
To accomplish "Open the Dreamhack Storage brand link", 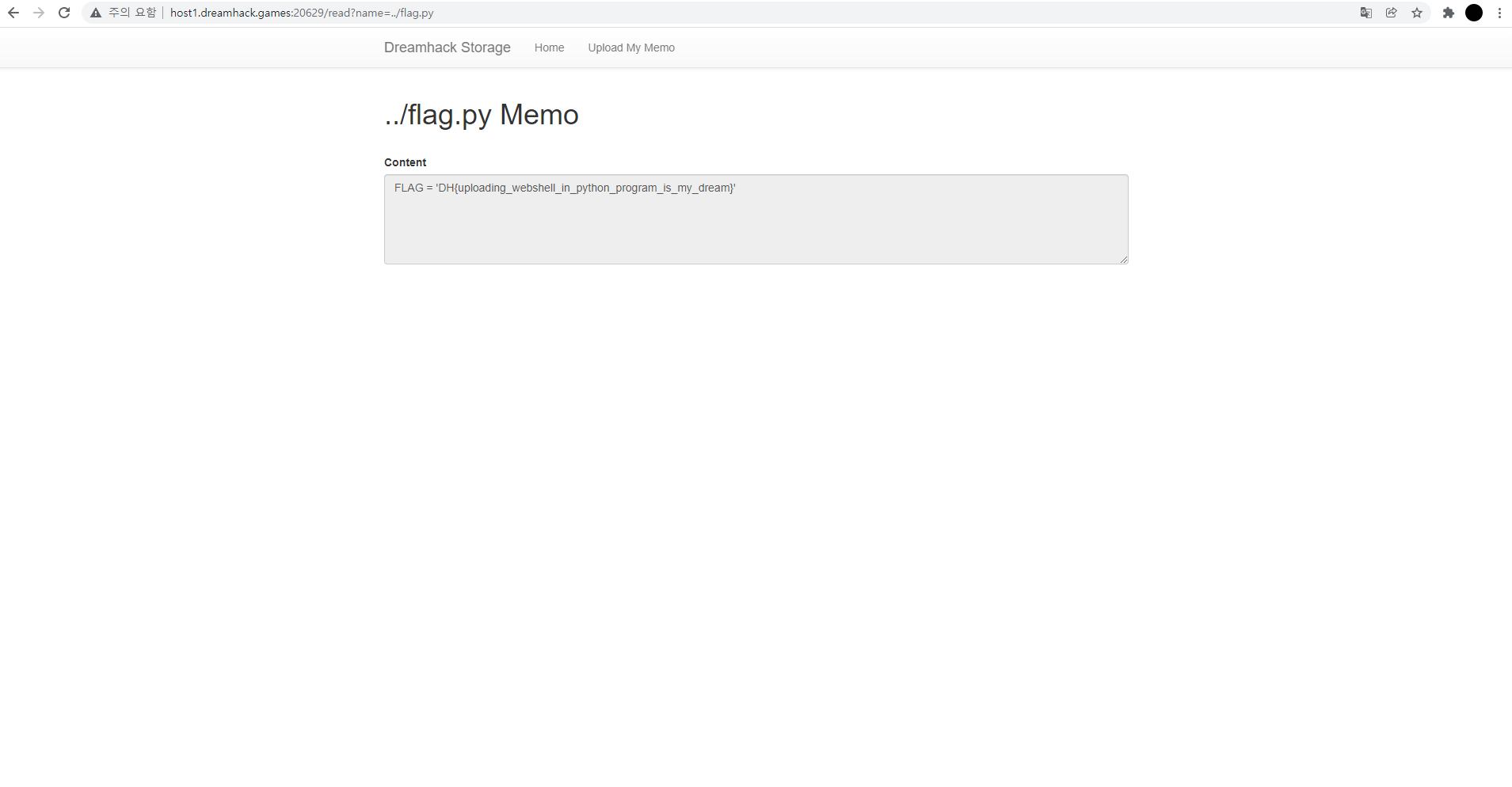I will [x=448, y=48].
